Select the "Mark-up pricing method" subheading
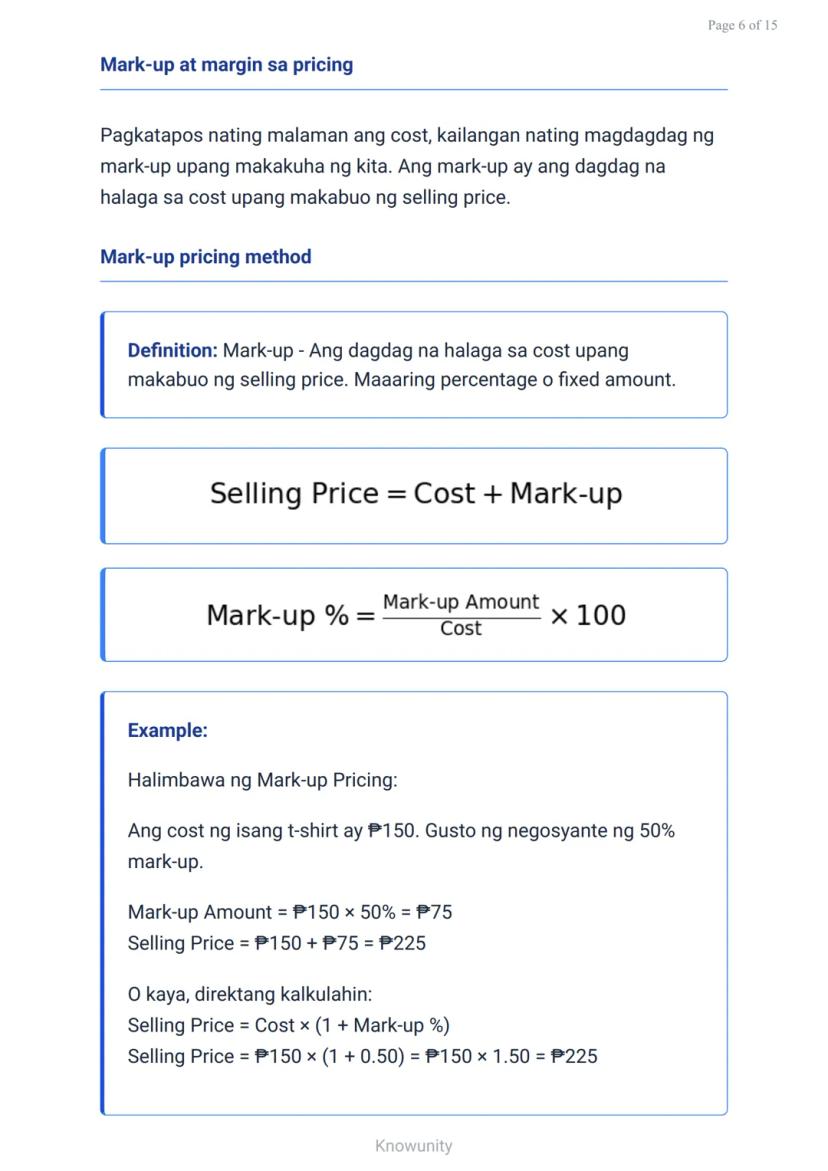828x1171 pixels. [x=205, y=257]
